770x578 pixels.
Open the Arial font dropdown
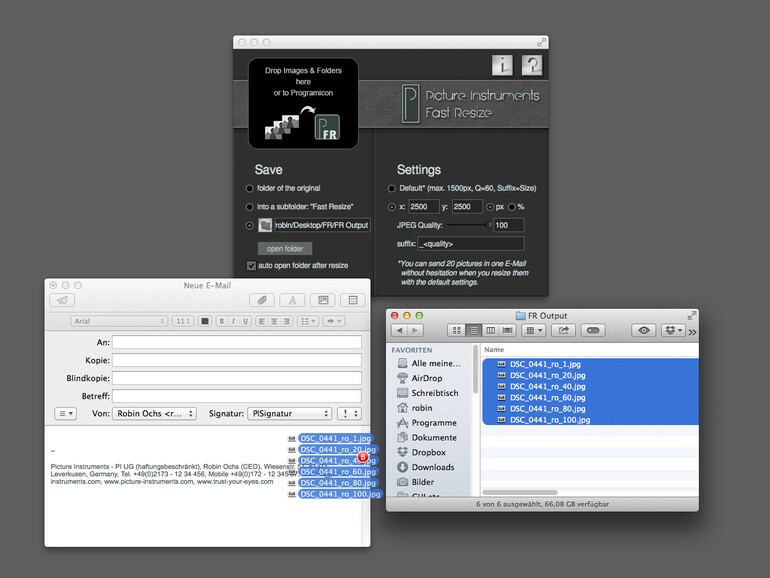click(x=119, y=321)
